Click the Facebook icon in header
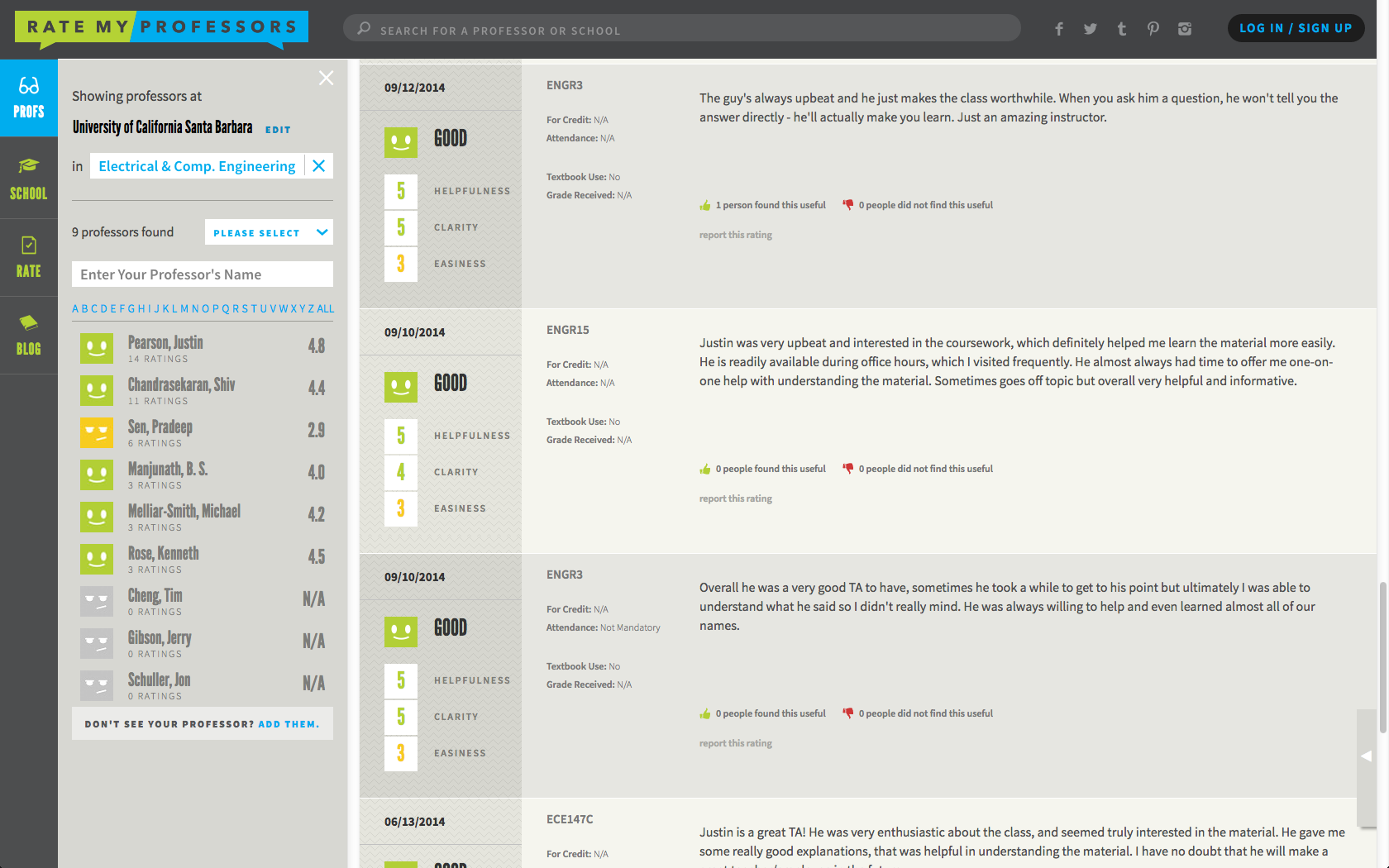 (1058, 29)
